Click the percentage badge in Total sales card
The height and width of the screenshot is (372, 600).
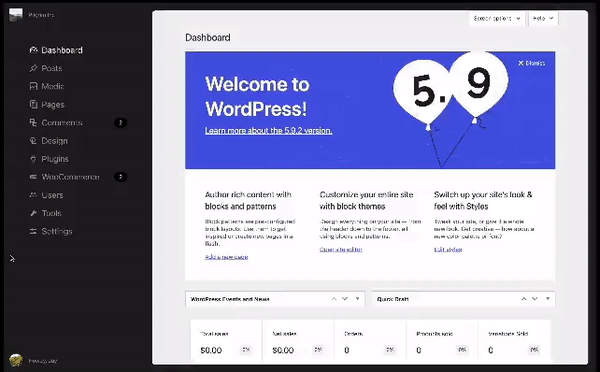[x=246, y=350]
